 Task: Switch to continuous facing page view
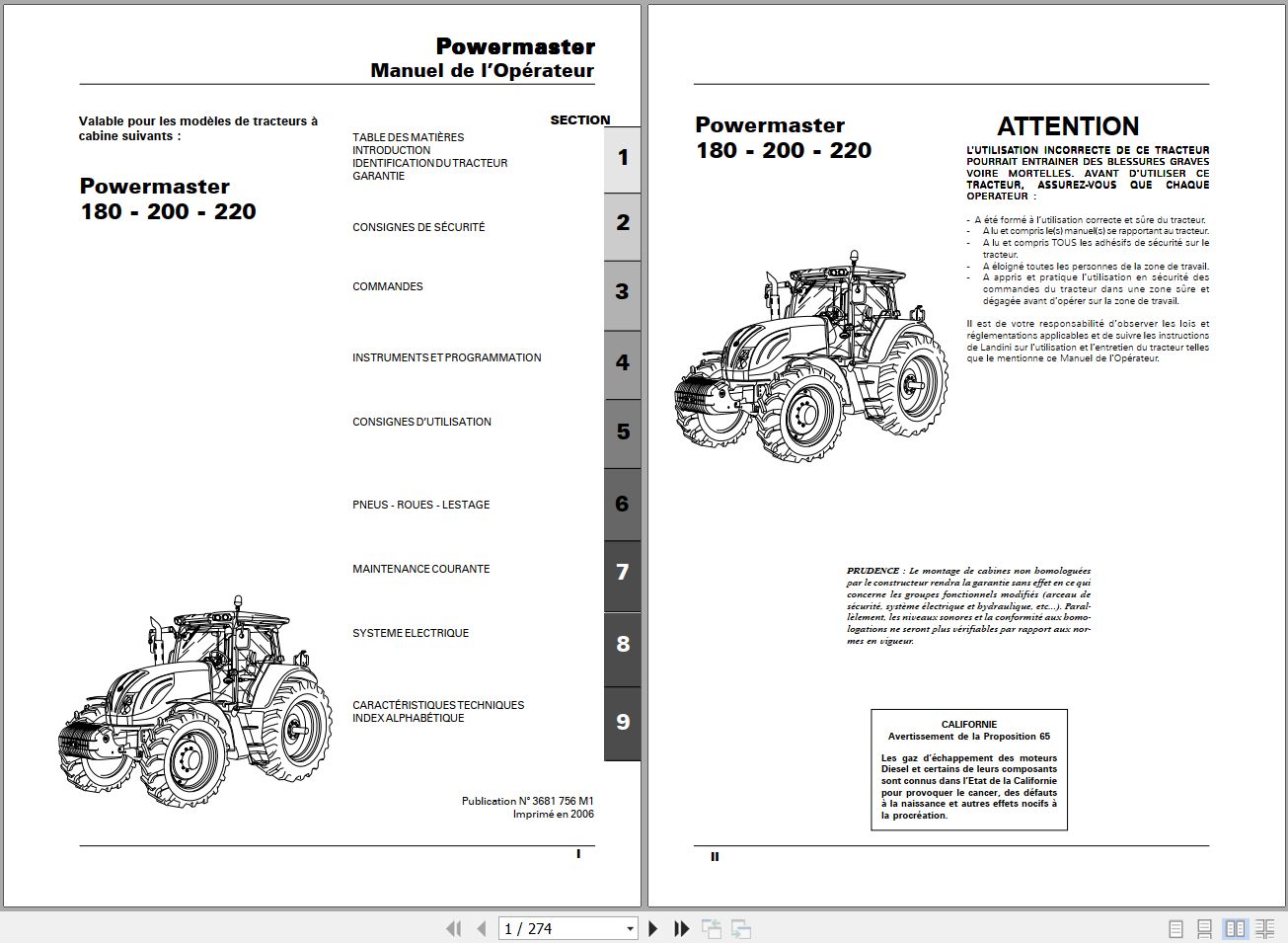click(1265, 928)
